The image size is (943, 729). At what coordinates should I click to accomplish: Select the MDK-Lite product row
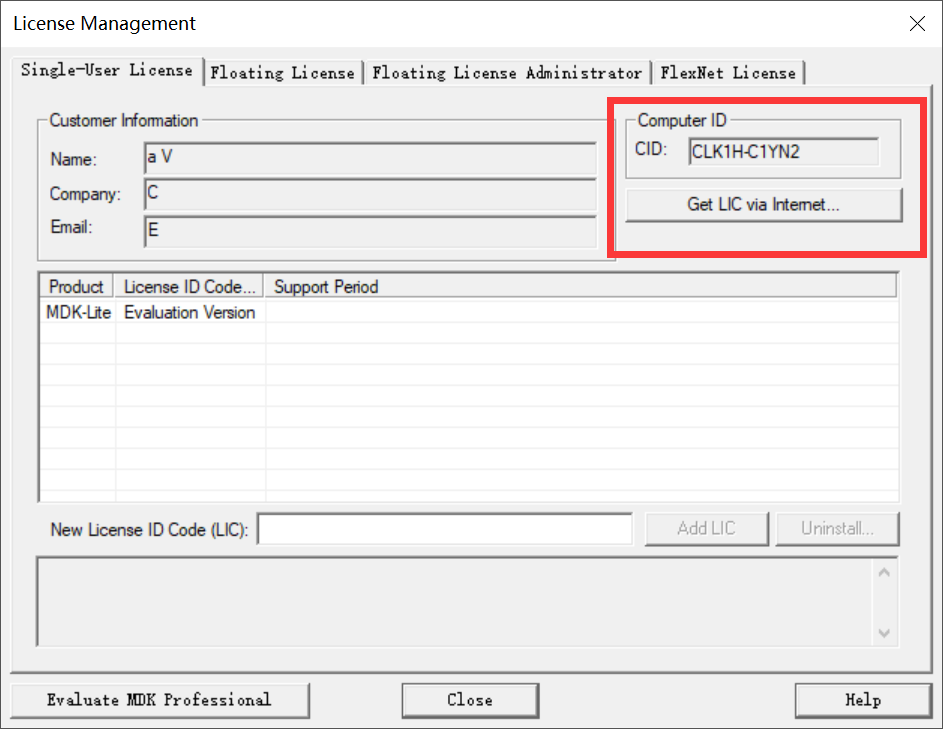click(469, 312)
